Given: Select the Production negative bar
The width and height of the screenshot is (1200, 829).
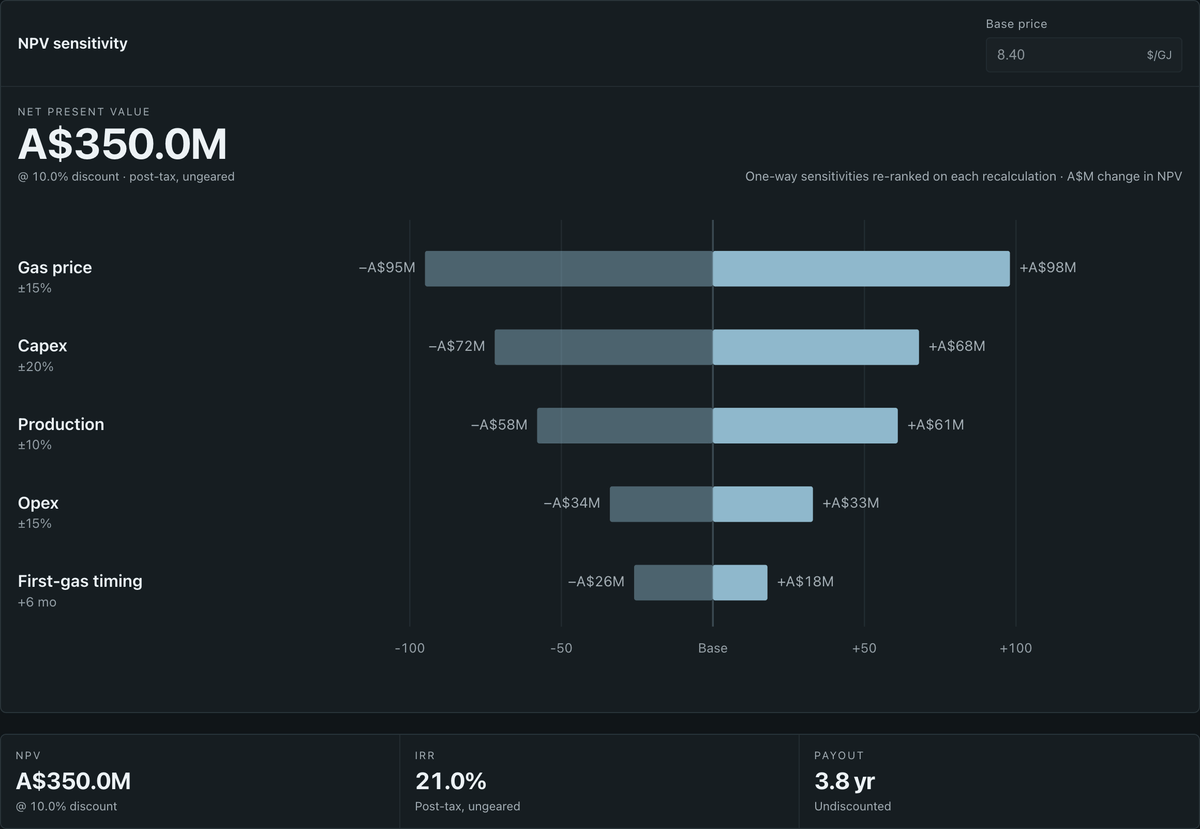Looking at the screenshot, I should click(625, 425).
